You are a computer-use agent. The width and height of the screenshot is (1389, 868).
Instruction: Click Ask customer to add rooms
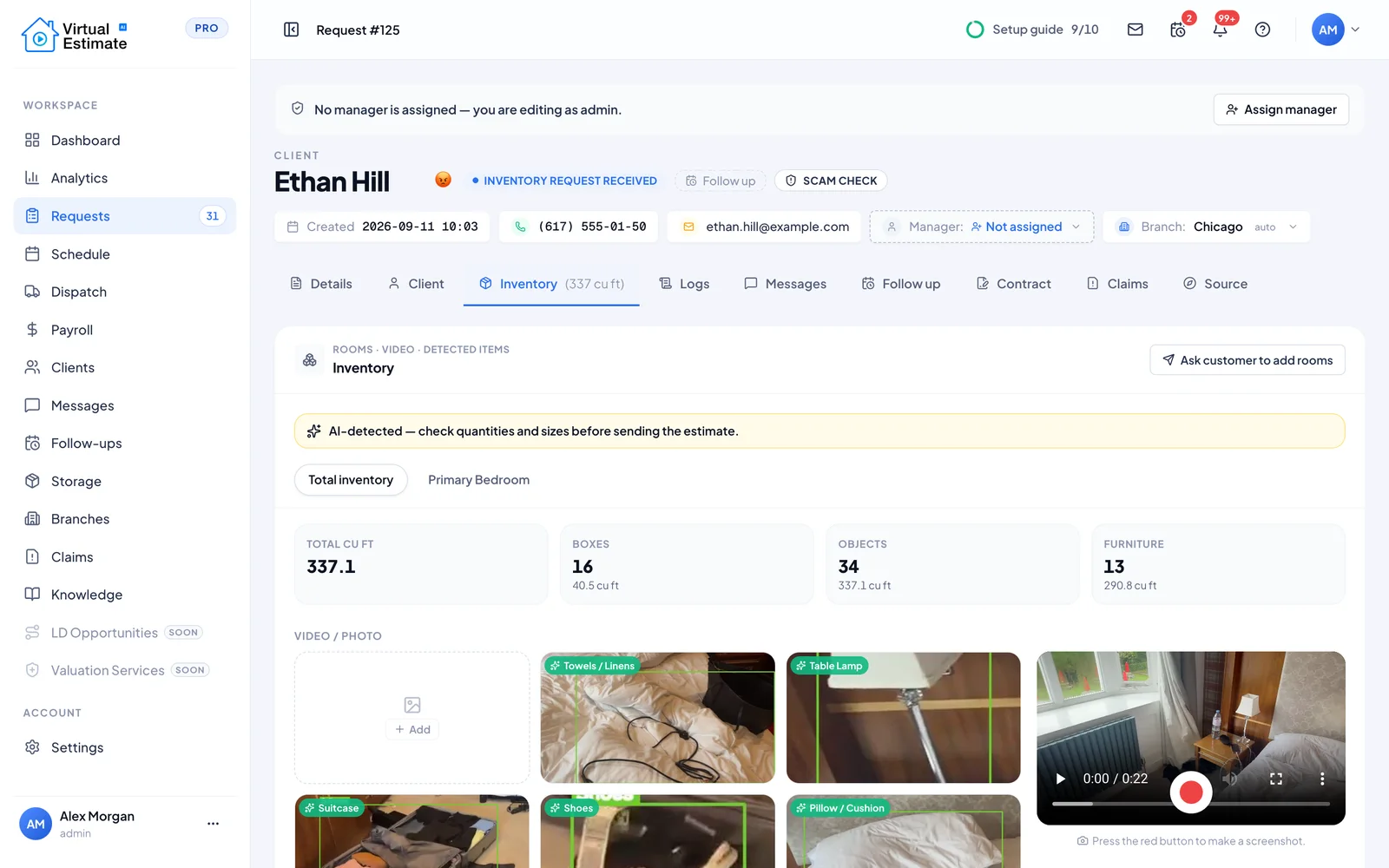[1247, 360]
